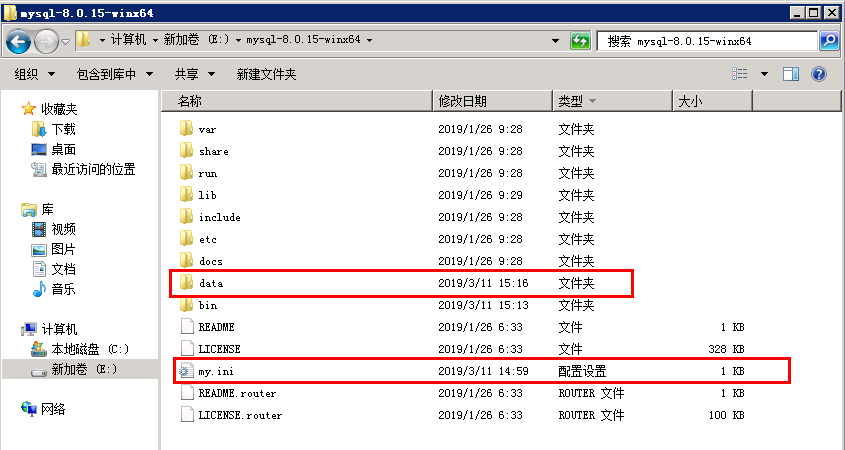Open the view options dropdown arrow
This screenshot has width=845, height=450.
[x=764, y=74]
